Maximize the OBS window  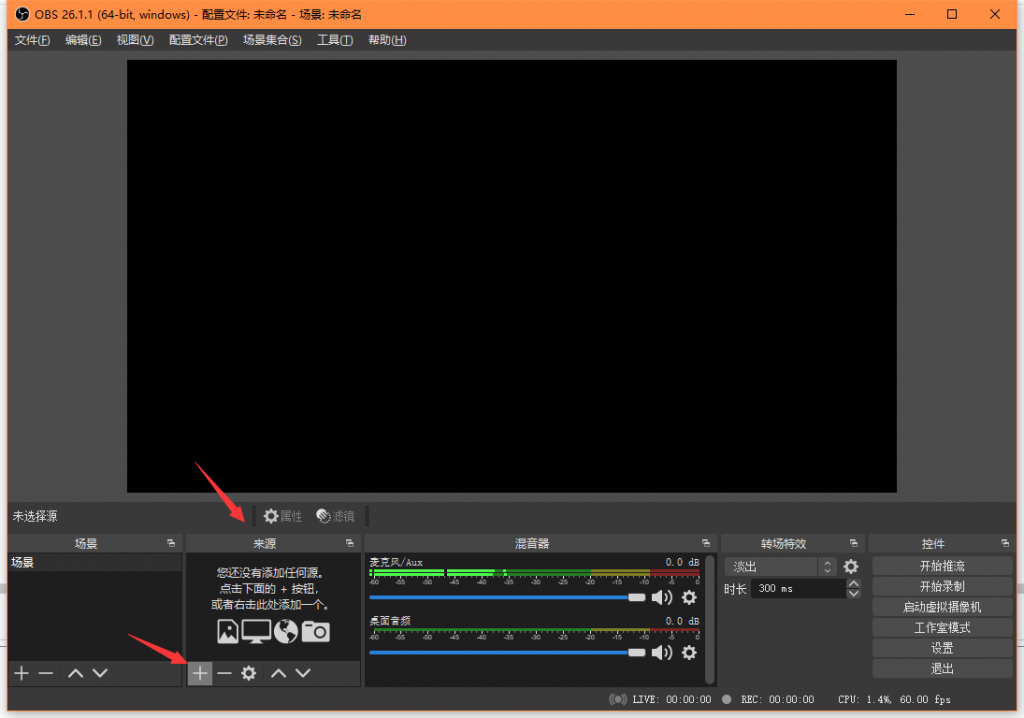click(x=952, y=14)
